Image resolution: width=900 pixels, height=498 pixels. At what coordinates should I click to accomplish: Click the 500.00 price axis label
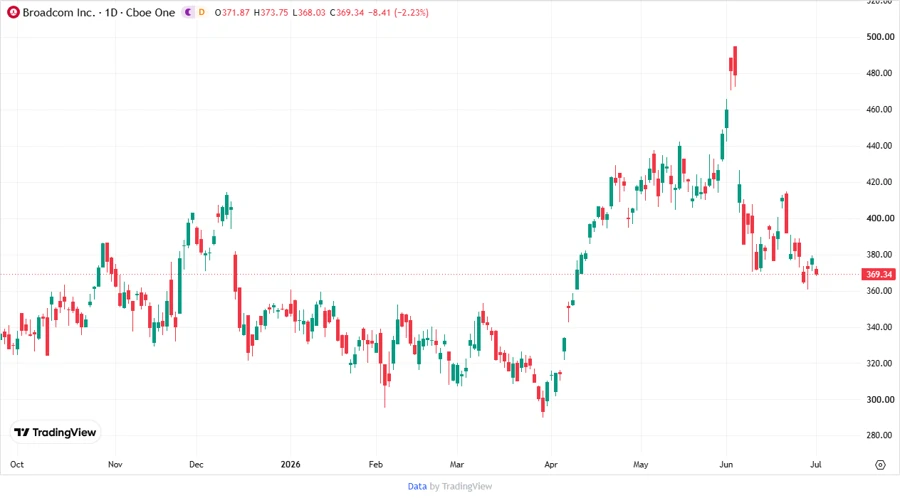click(x=880, y=37)
